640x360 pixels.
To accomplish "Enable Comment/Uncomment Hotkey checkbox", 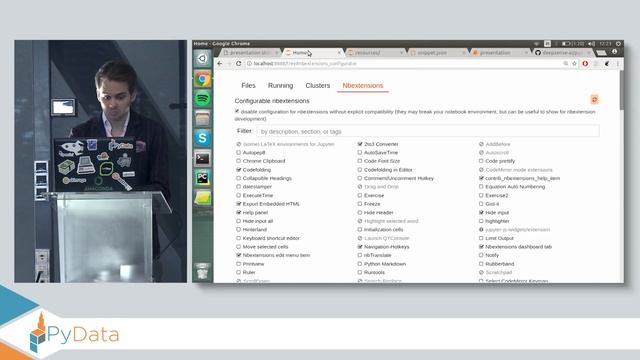I will (360, 178).
